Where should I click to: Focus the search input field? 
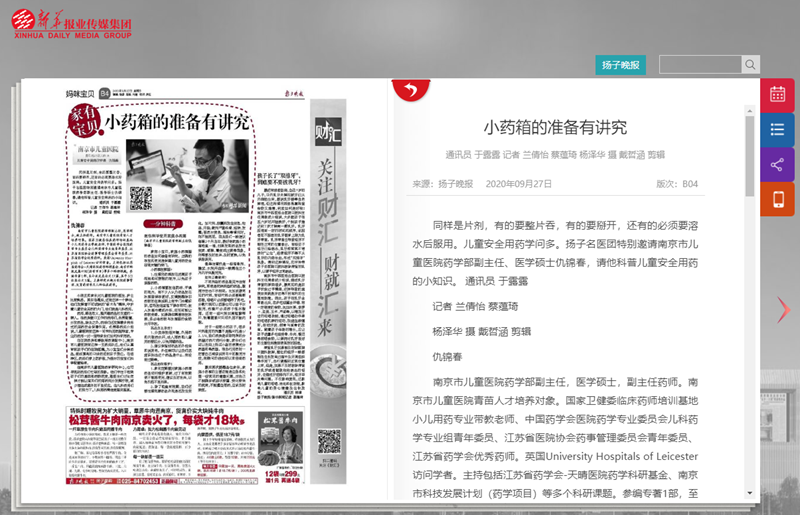(x=700, y=65)
